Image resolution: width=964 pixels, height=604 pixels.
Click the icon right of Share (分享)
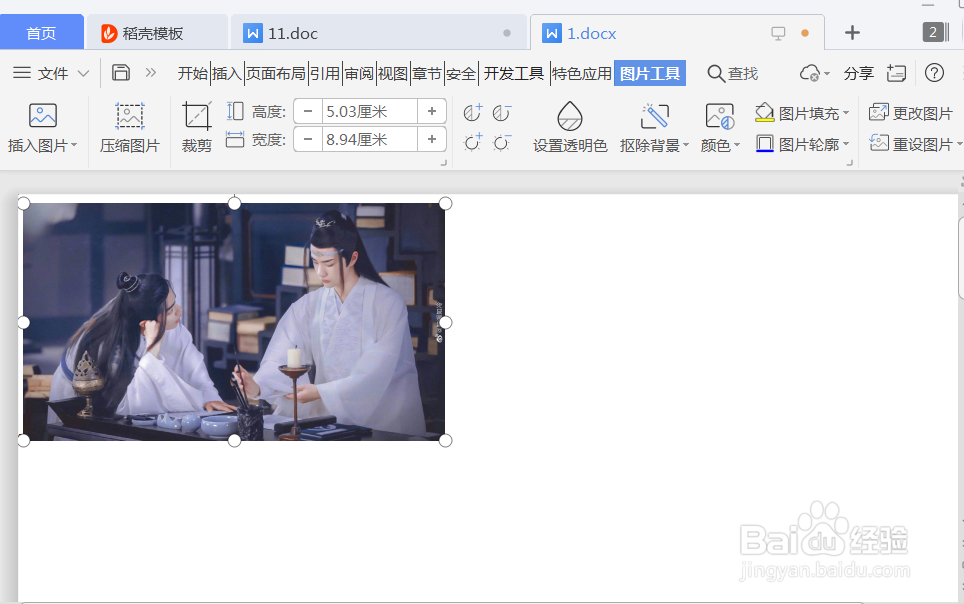896,74
